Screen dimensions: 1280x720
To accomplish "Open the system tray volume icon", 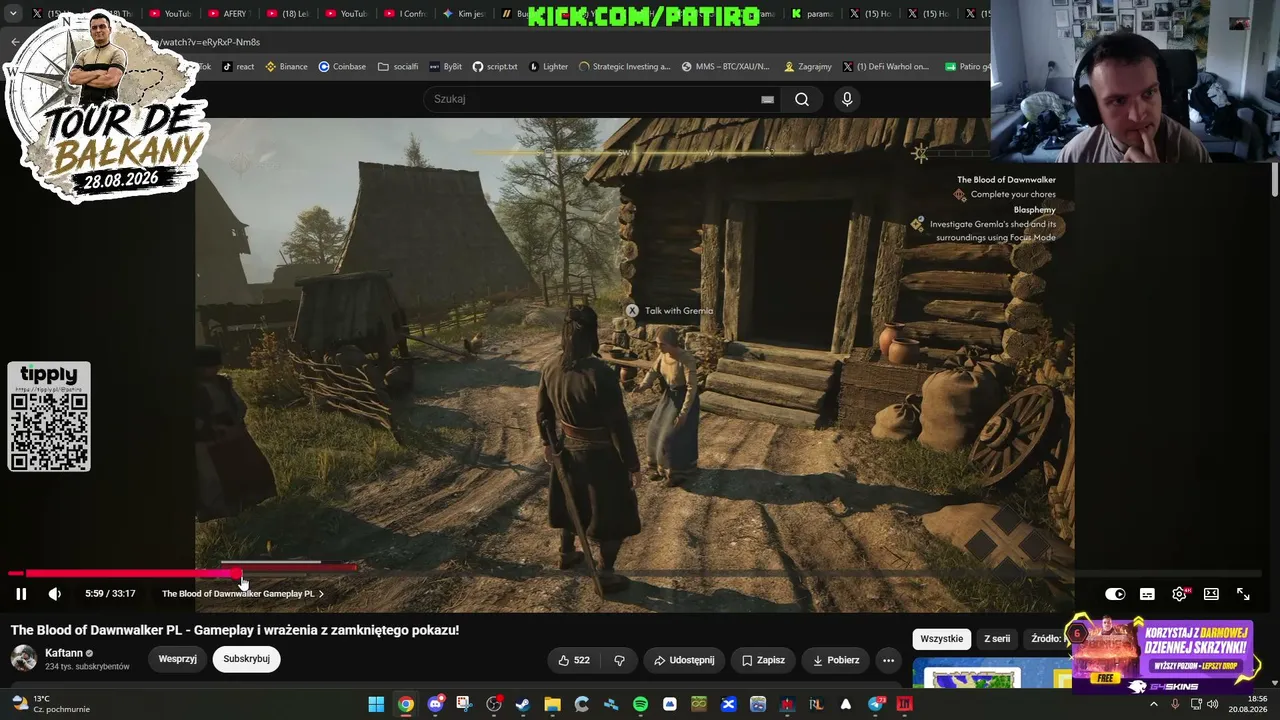I will tap(1212, 704).
